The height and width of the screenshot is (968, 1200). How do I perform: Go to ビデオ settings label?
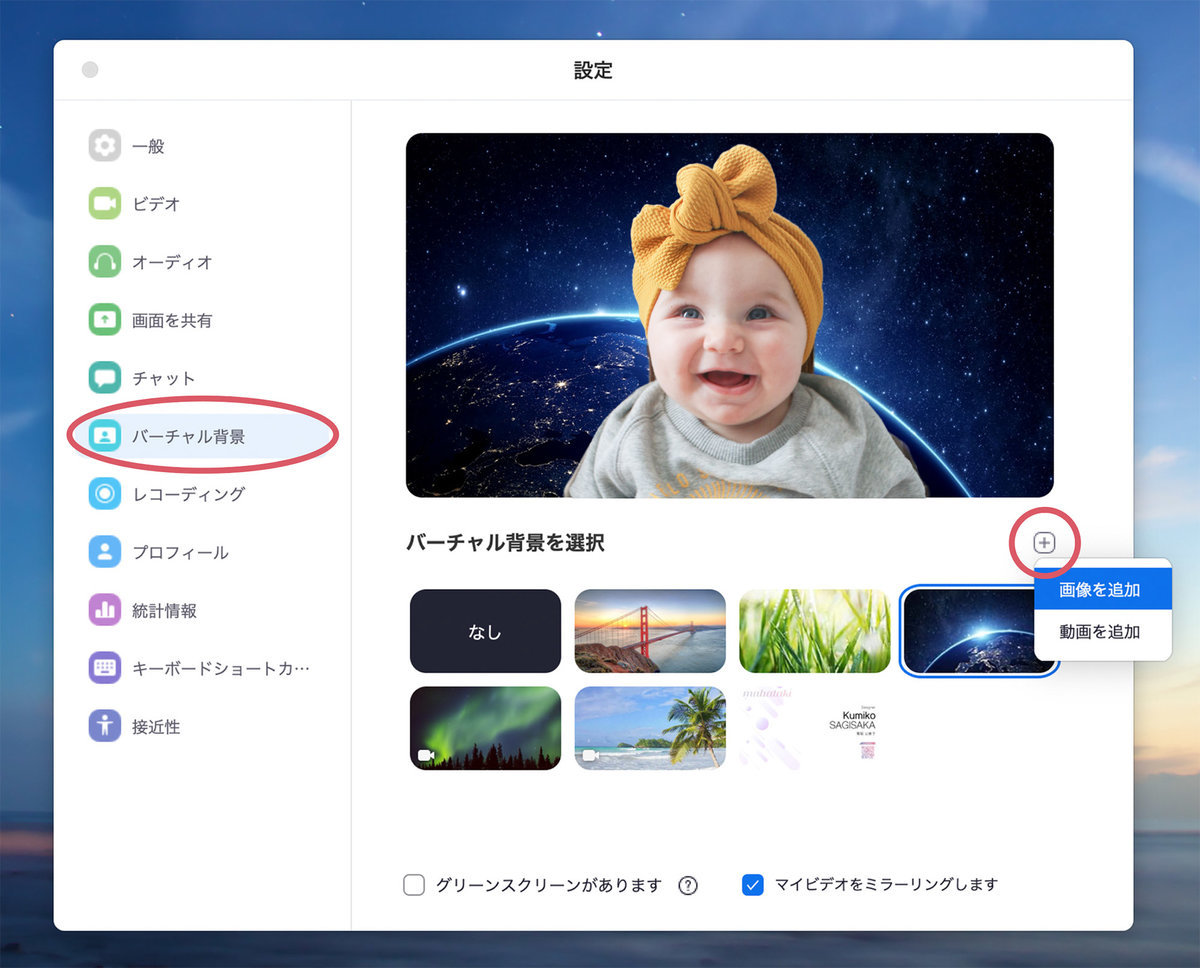tap(156, 204)
